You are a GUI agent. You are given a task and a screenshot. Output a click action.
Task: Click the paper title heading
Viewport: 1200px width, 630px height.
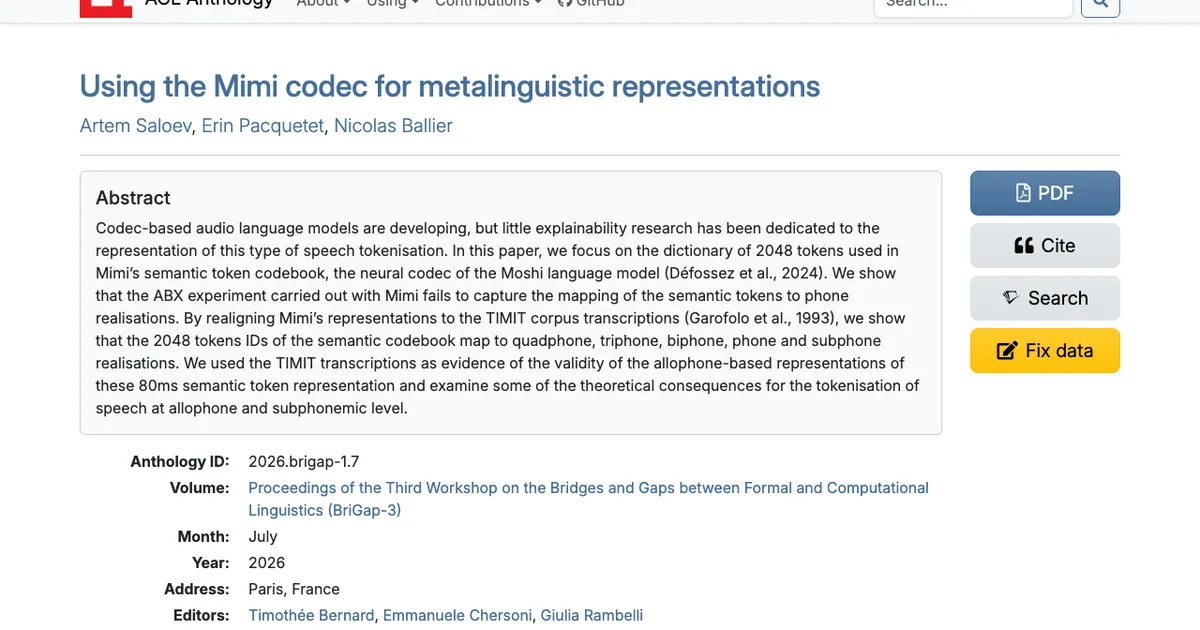(x=450, y=86)
